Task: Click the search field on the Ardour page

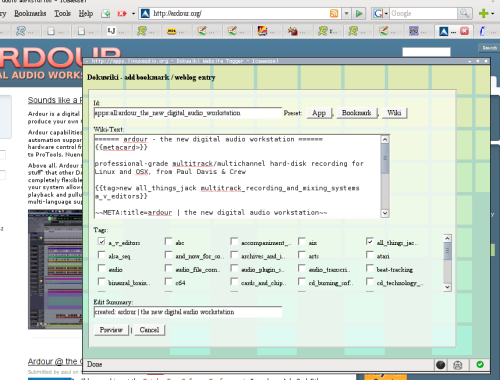Action: tap(426, 52)
